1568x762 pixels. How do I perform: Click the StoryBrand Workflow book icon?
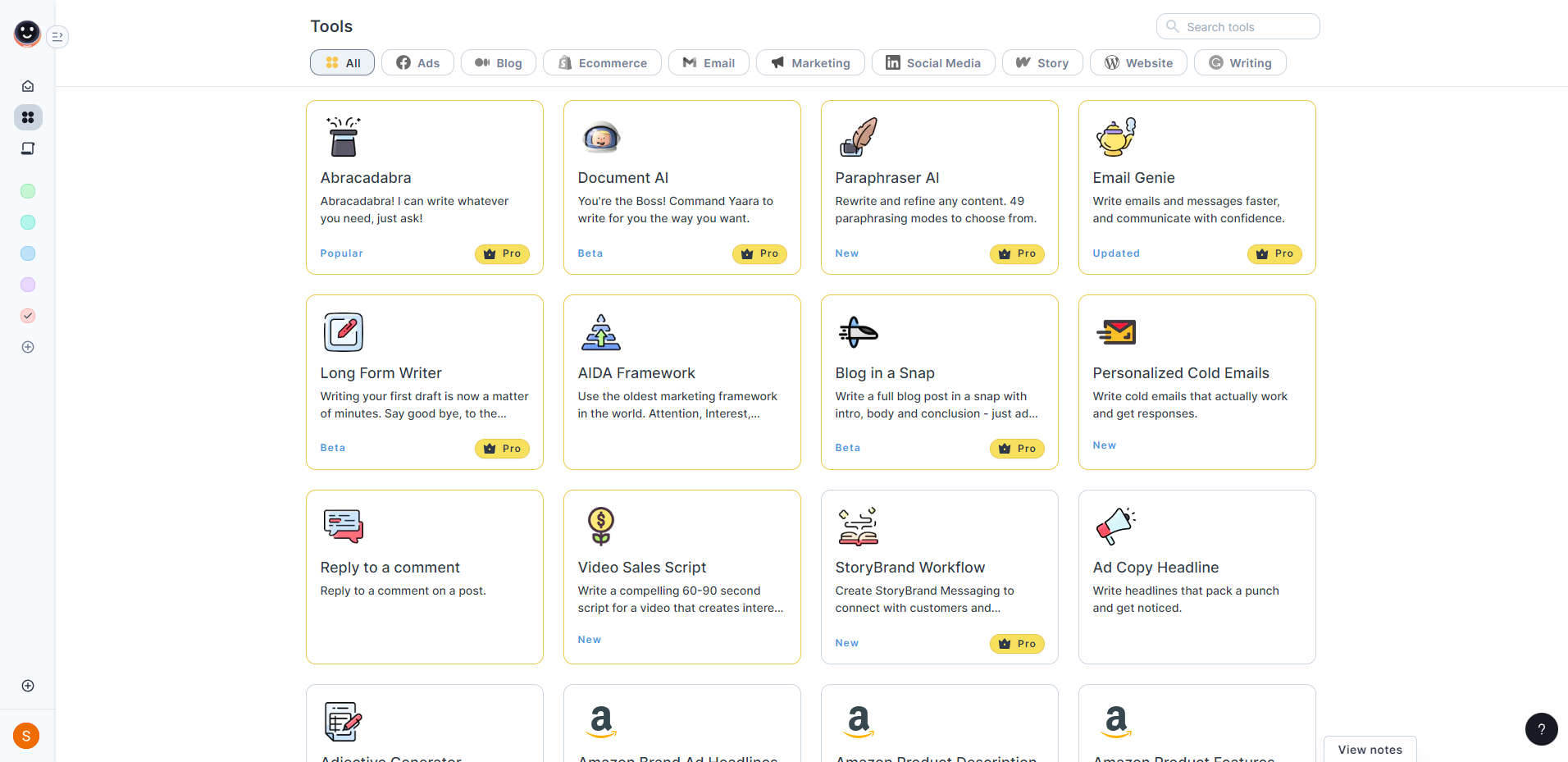(x=859, y=527)
